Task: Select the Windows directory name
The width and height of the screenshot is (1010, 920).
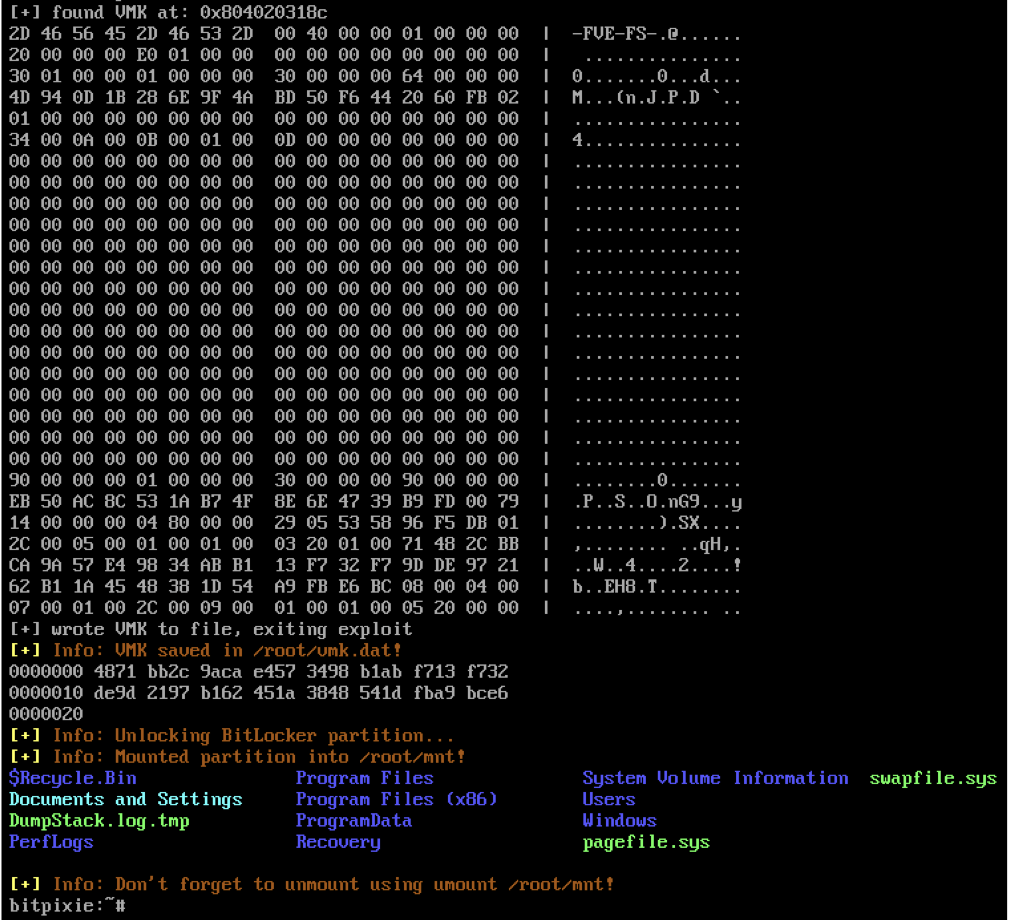Action: coord(619,820)
